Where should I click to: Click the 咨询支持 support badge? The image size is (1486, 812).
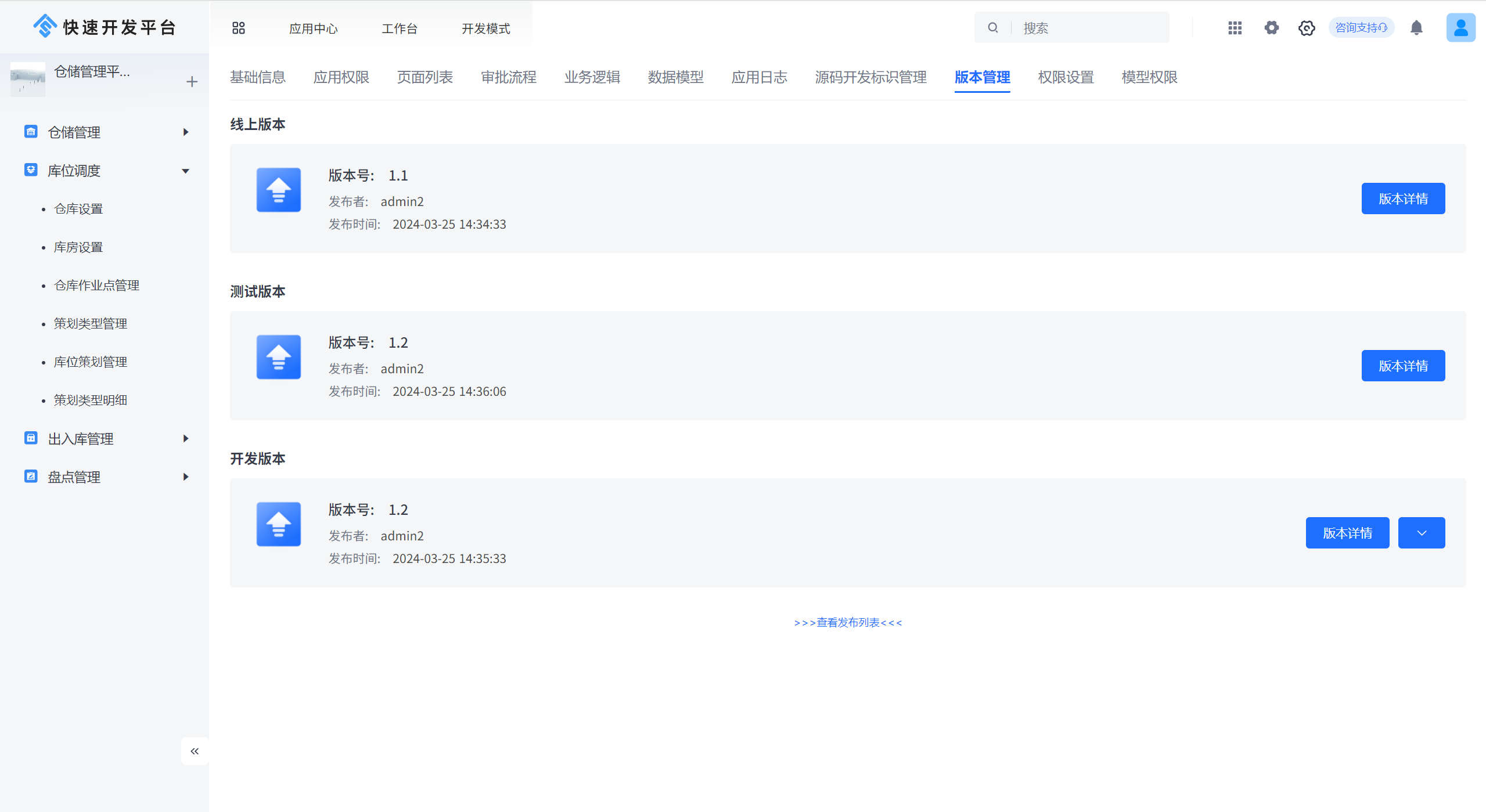pyautogui.click(x=1361, y=28)
